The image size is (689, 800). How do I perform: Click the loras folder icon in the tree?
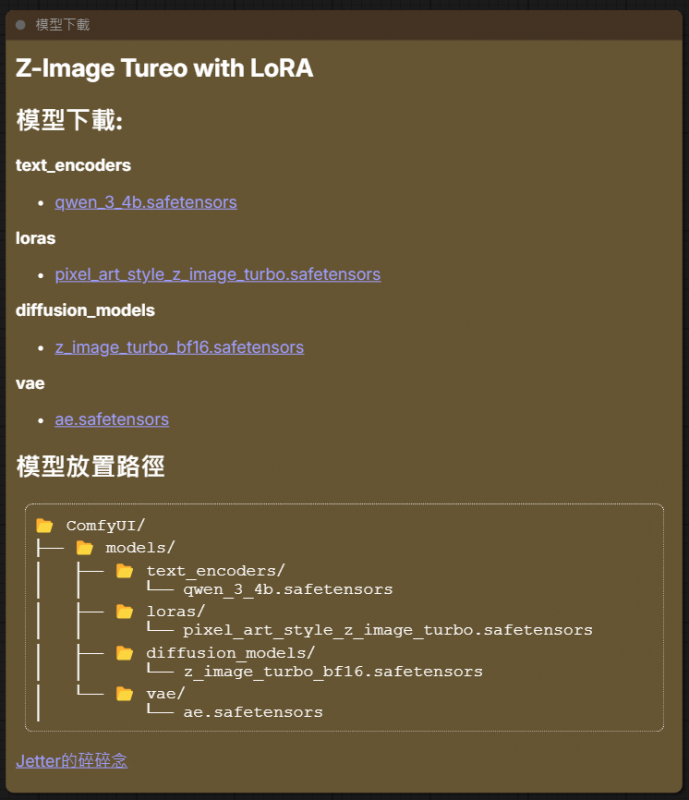click(124, 611)
